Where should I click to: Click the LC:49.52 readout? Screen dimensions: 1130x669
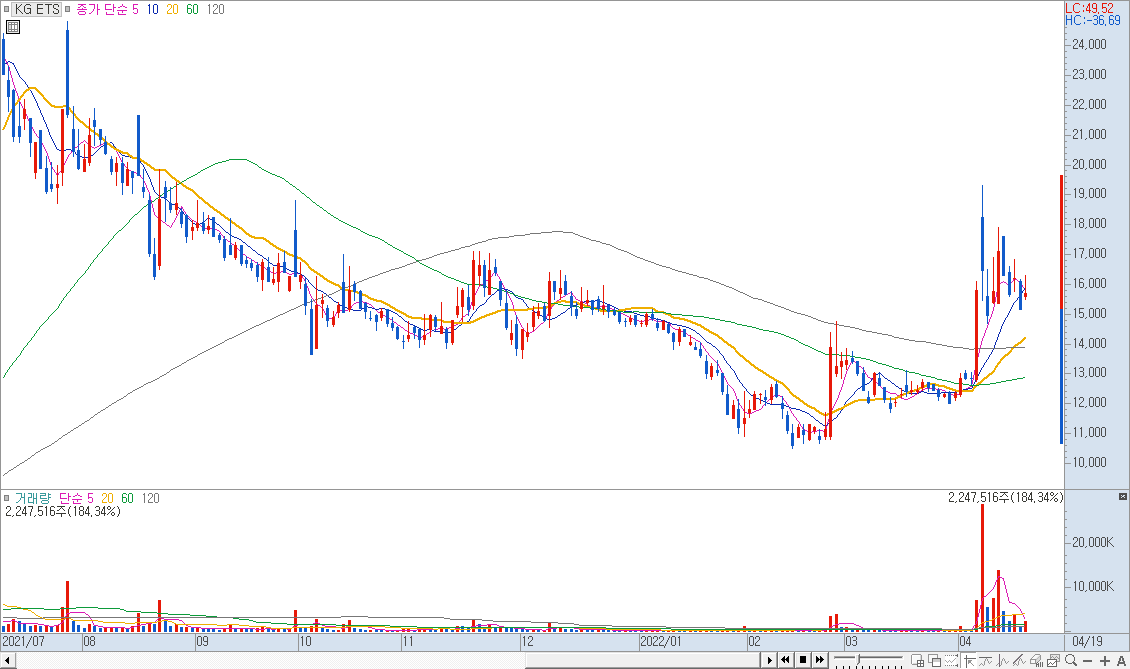pyautogui.click(x=1090, y=8)
